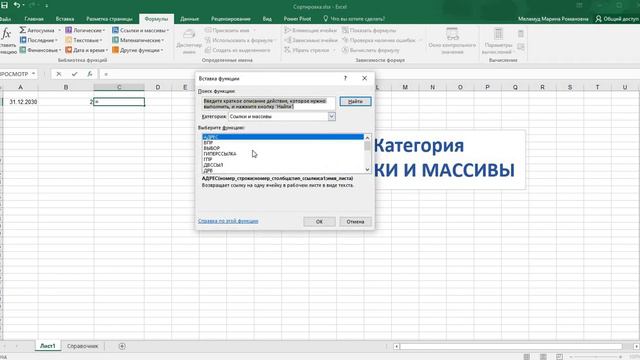
Task: Click Показать формулы in the ribbon
Action: pos(369,30)
